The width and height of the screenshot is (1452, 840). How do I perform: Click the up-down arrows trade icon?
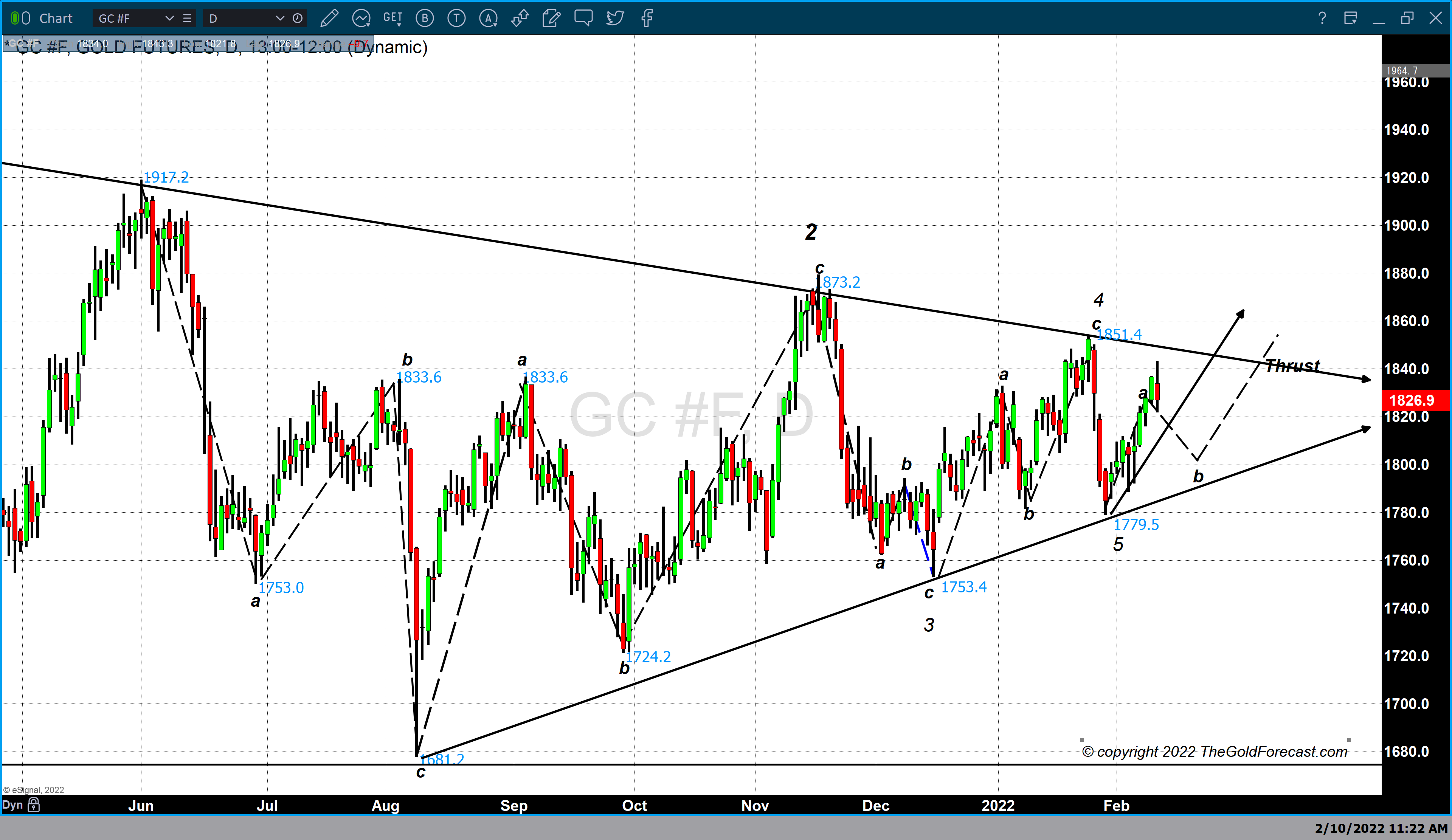click(520, 19)
